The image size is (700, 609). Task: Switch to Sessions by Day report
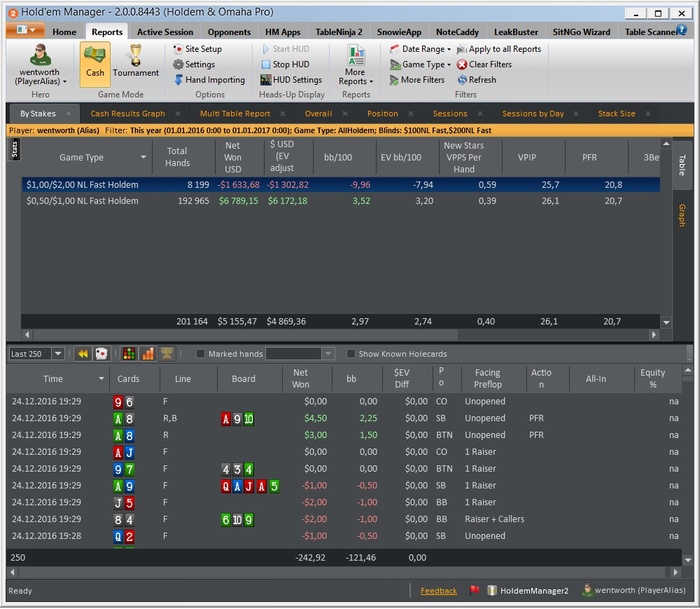(x=533, y=114)
